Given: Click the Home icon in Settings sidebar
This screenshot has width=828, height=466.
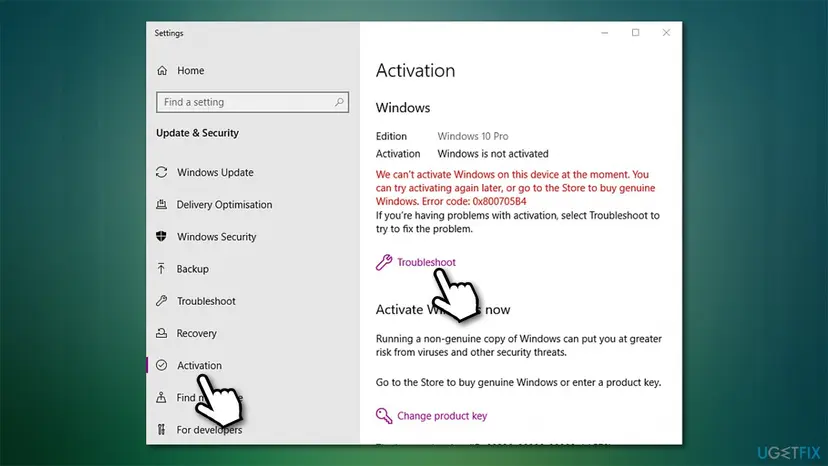Looking at the screenshot, I should pos(162,70).
